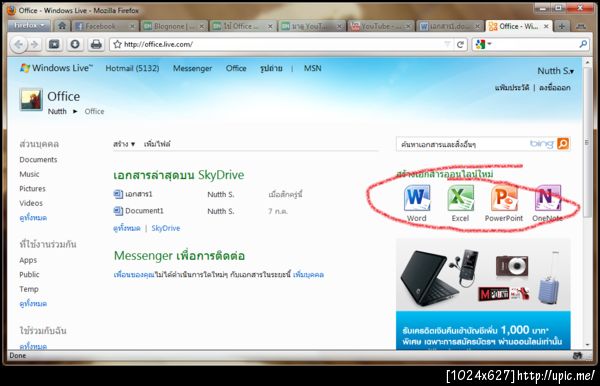
Task: Open Apps in the shared sidebar
Action: 28,260
